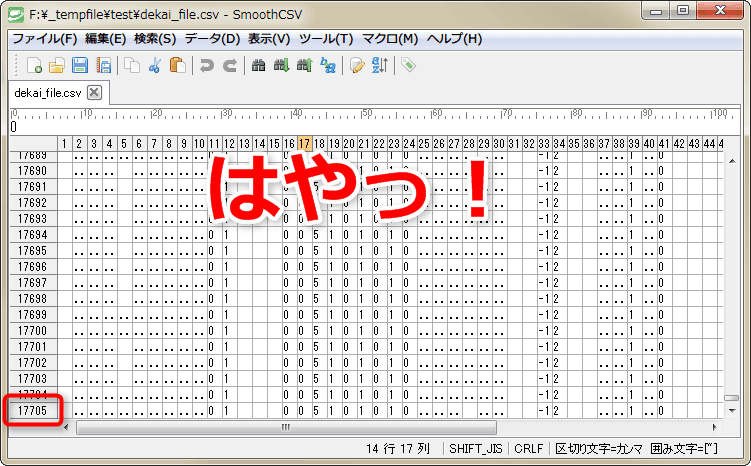751x466 pixels.
Task: Open the 検索(S) menu
Action: 155,39
